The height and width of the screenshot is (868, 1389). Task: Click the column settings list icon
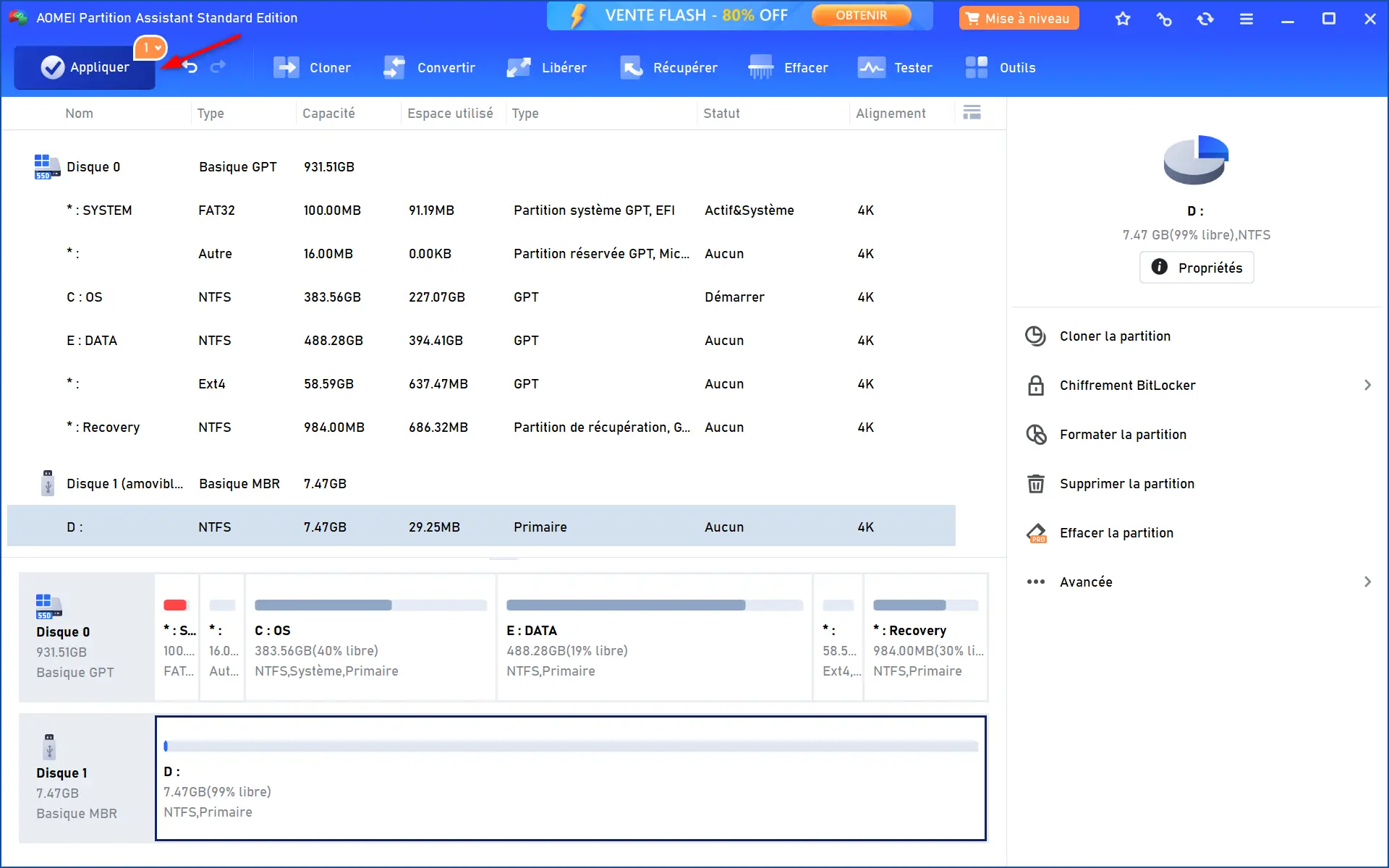(x=972, y=112)
